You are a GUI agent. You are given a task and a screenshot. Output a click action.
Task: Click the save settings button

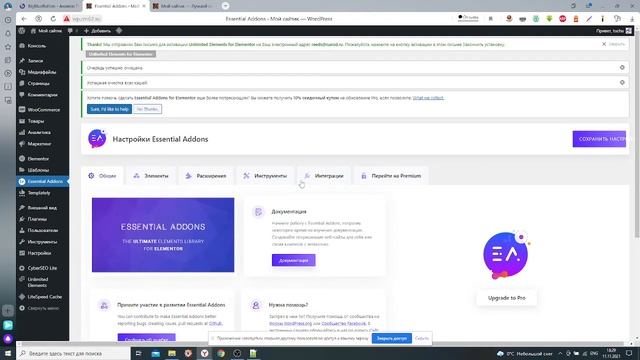[599, 139]
